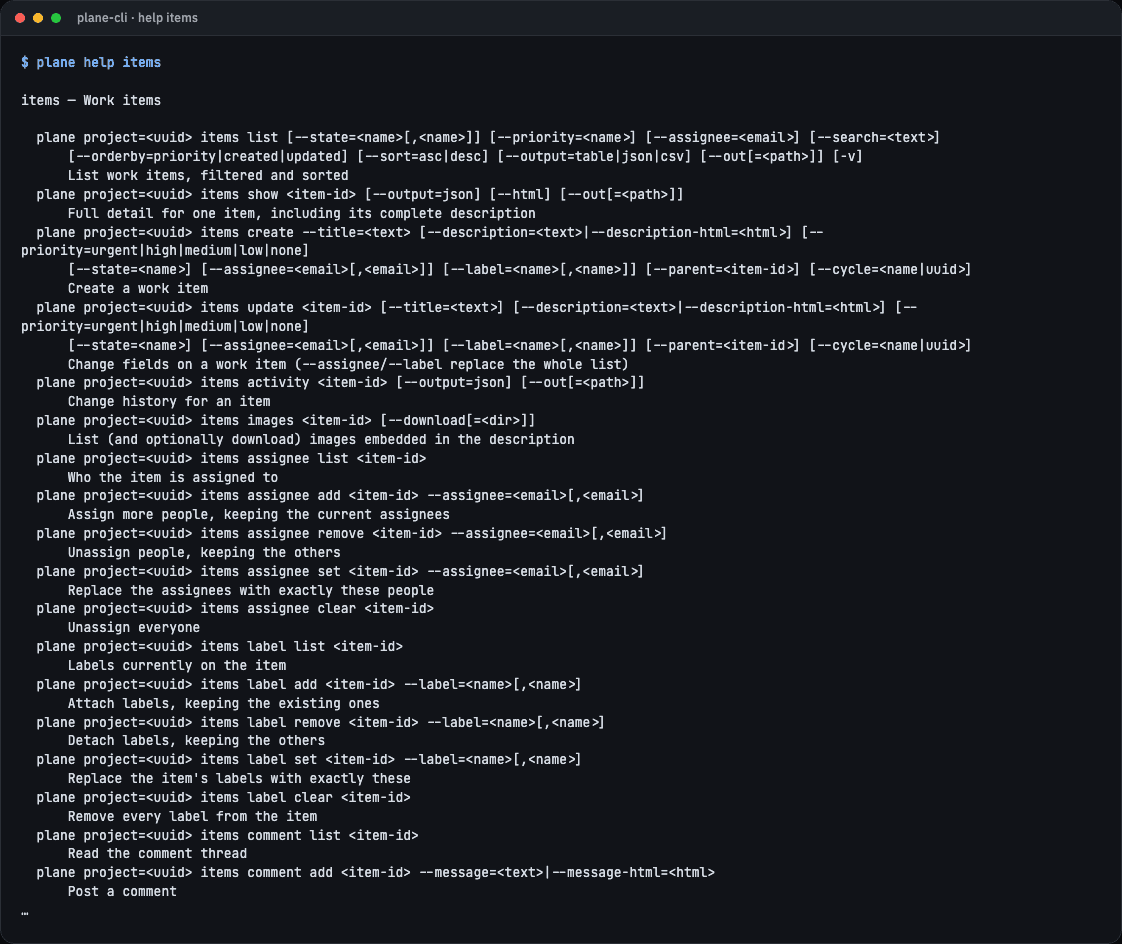Image resolution: width=1122 pixels, height=944 pixels.
Task: Click 'Detach labels, keeping the others' text
Action: point(196,741)
